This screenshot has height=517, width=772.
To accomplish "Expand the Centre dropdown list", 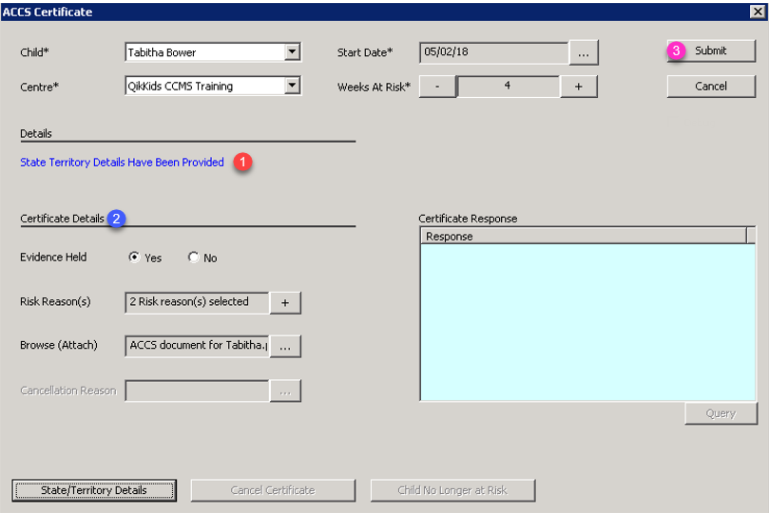I will pos(292,86).
